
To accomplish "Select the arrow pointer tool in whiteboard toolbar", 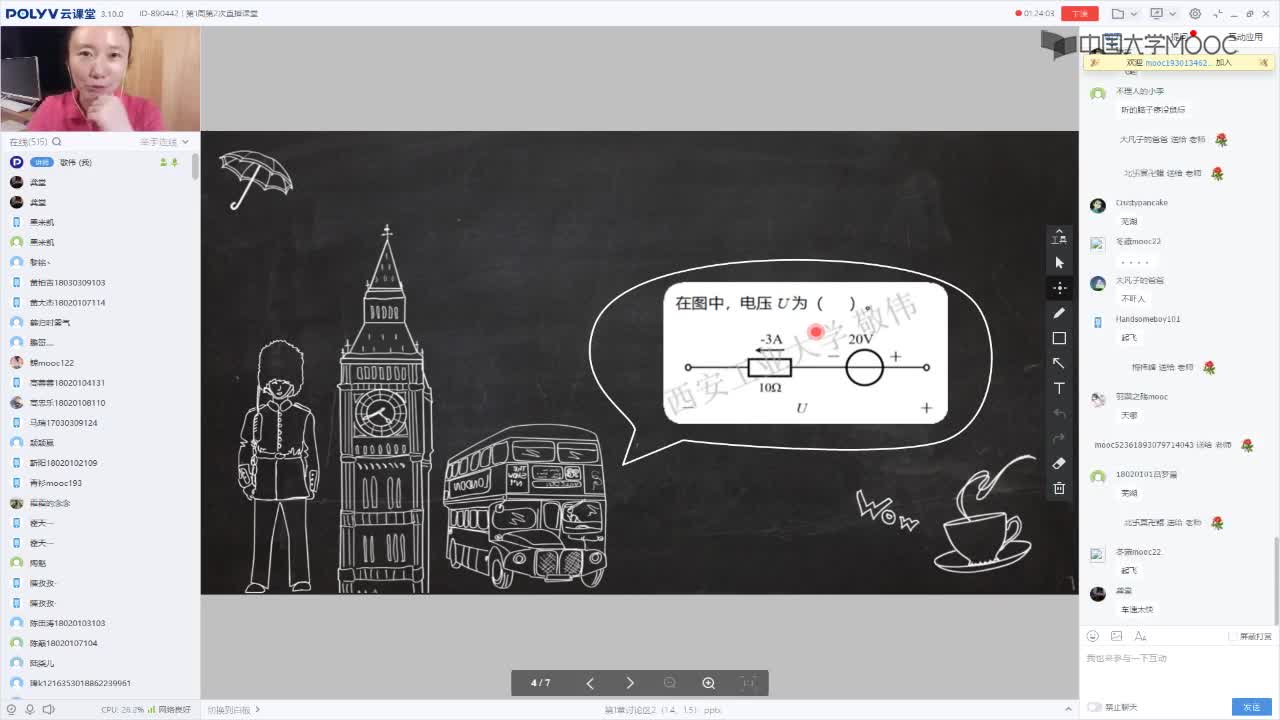I will (x=1059, y=263).
